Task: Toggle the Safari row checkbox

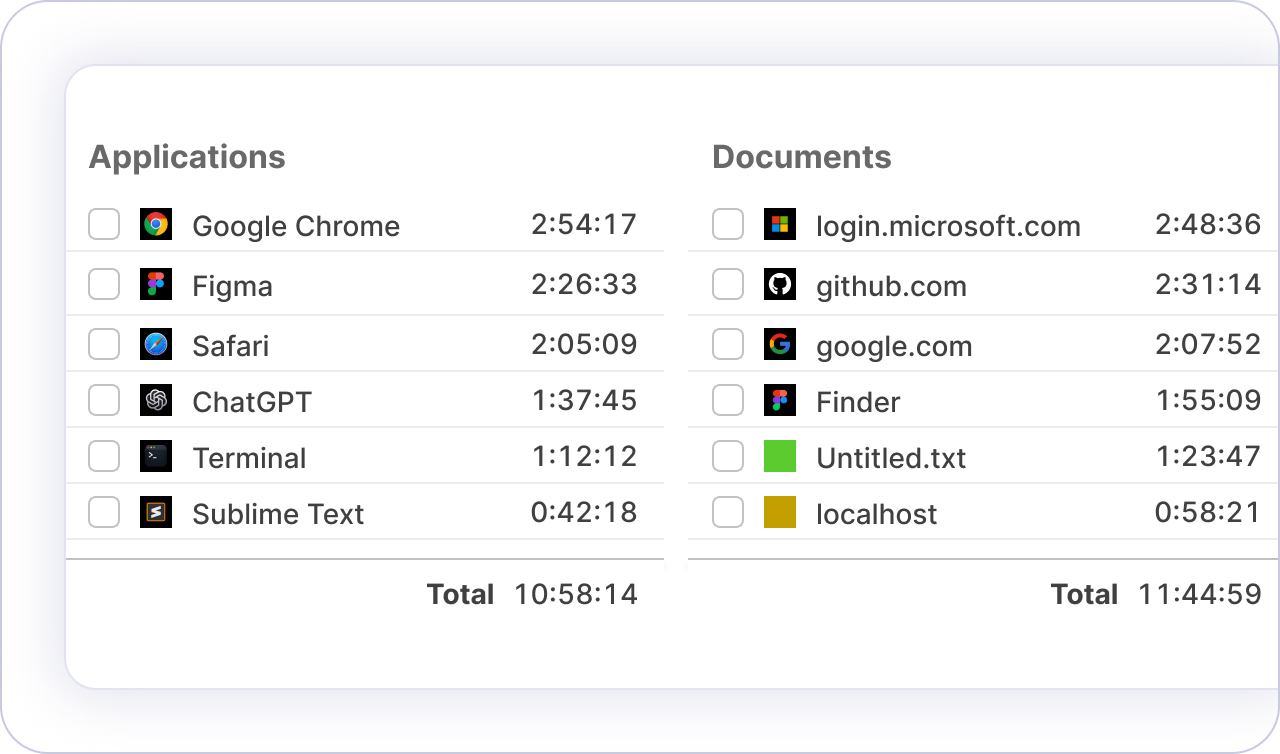Action: [x=104, y=344]
